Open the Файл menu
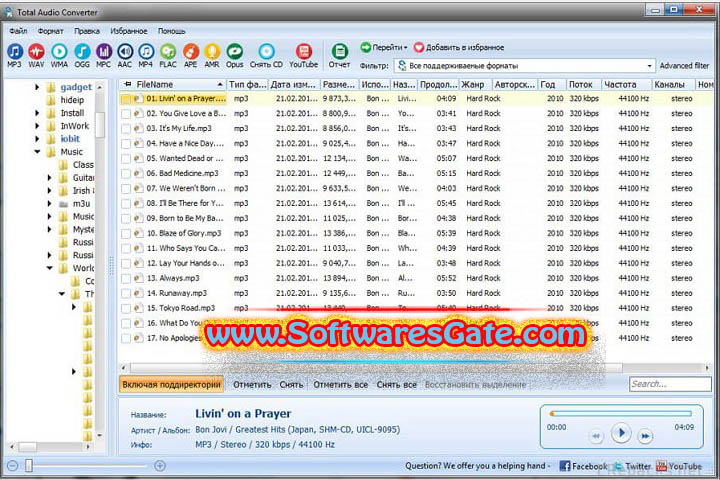The width and height of the screenshot is (720, 480). click(x=18, y=31)
